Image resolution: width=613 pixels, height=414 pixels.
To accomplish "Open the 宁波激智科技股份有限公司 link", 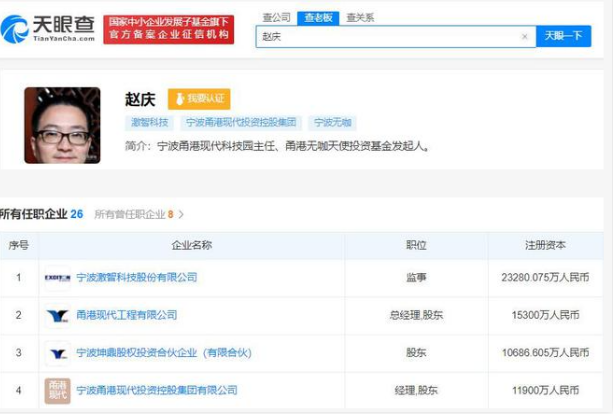I will pyautogui.click(x=137, y=278).
